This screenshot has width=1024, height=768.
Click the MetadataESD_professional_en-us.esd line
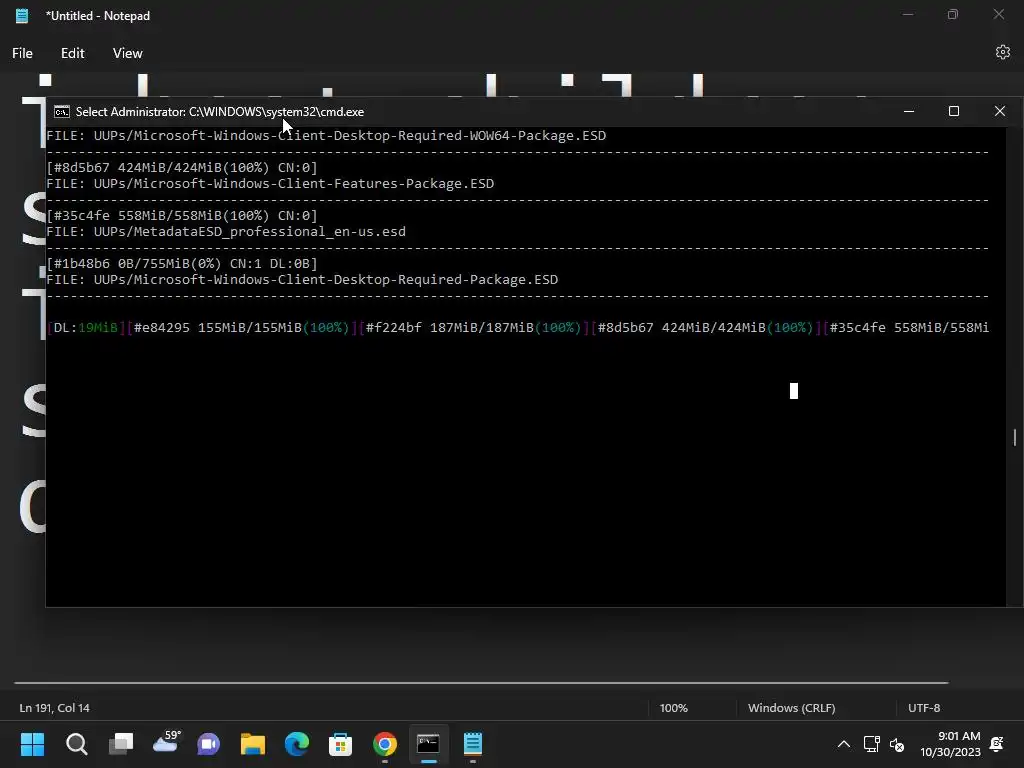pos(226,232)
